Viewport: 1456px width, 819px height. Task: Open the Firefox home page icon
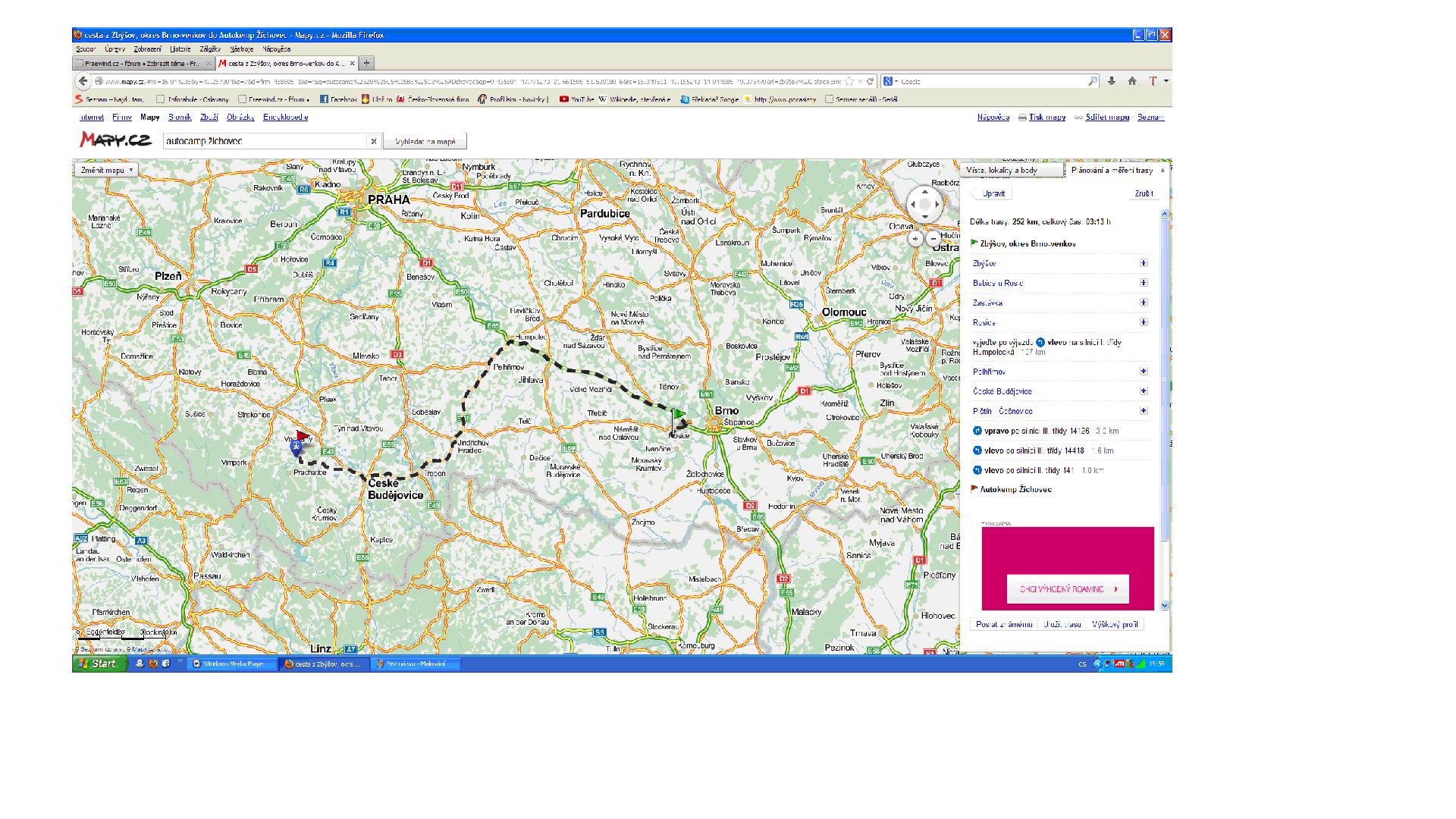[1132, 81]
